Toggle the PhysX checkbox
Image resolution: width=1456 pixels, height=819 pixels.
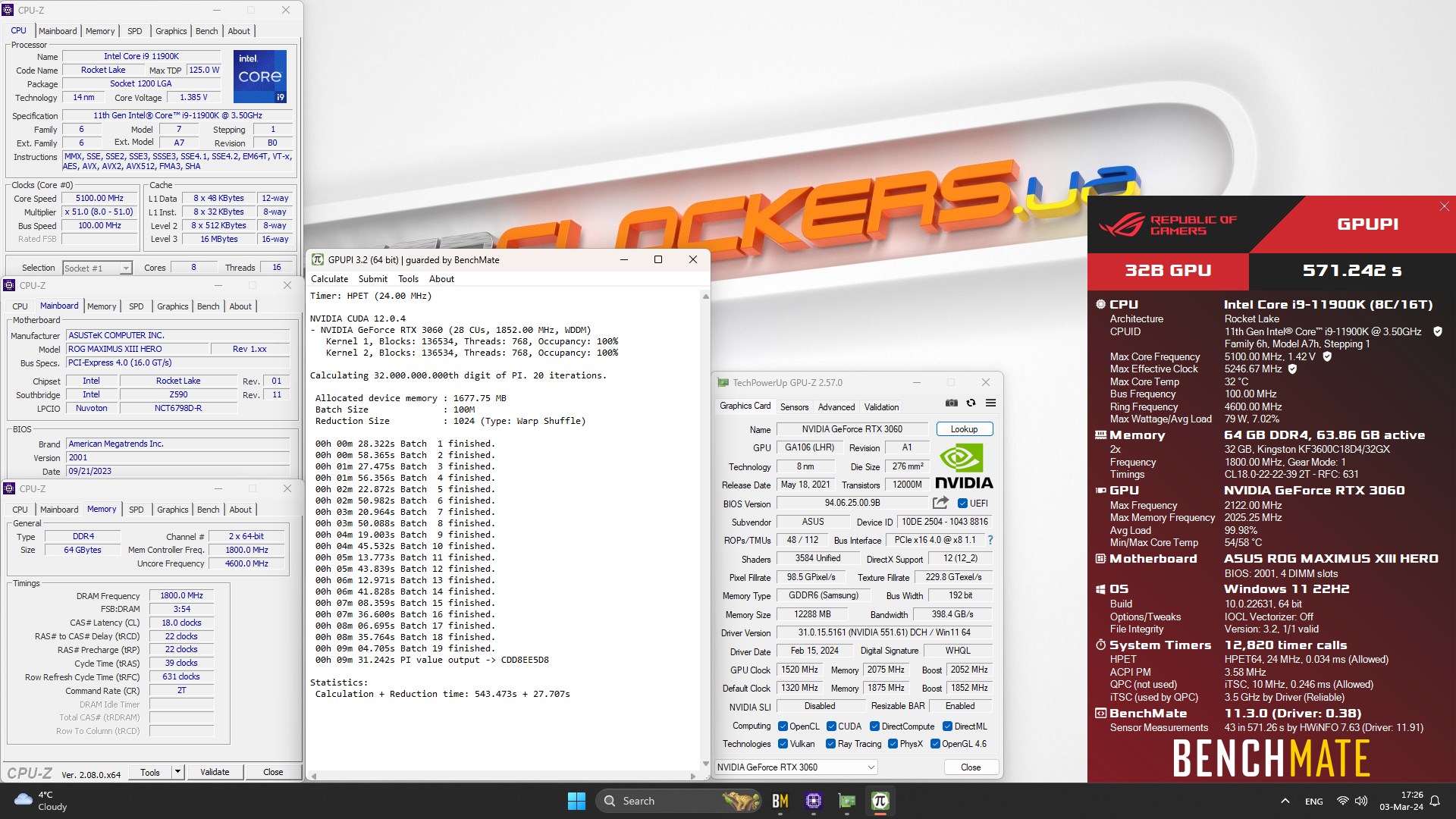click(893, 744)
